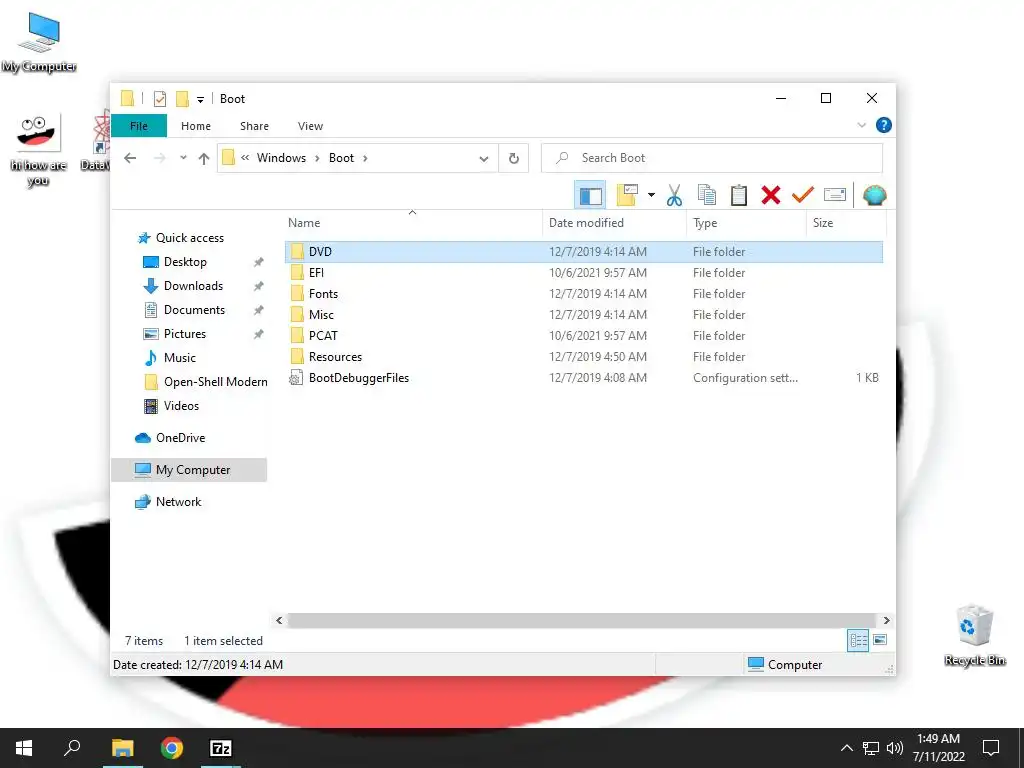Click the Forward navigation arrow

click(159, 158)
